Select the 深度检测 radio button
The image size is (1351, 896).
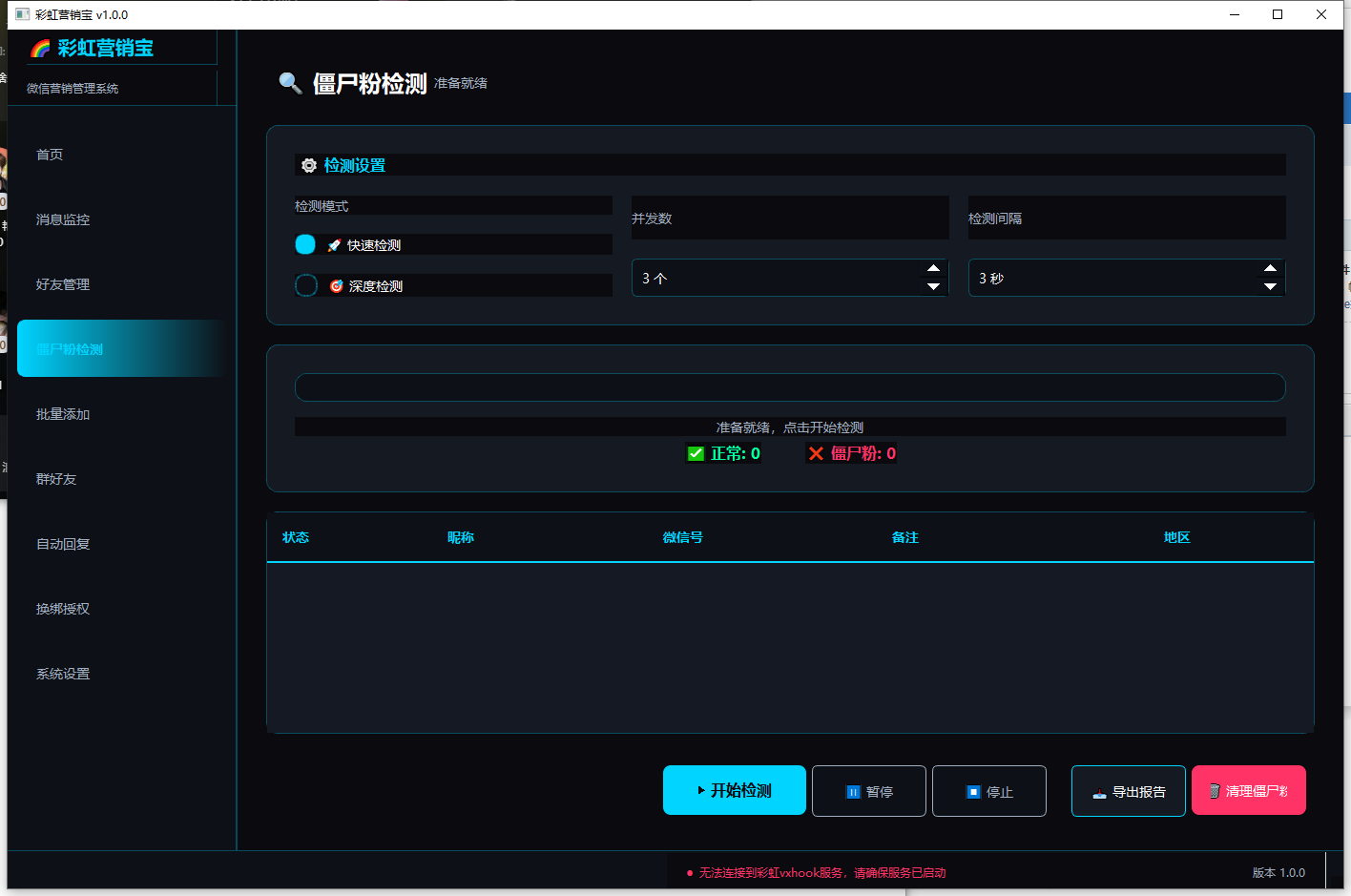coord(306,285)
